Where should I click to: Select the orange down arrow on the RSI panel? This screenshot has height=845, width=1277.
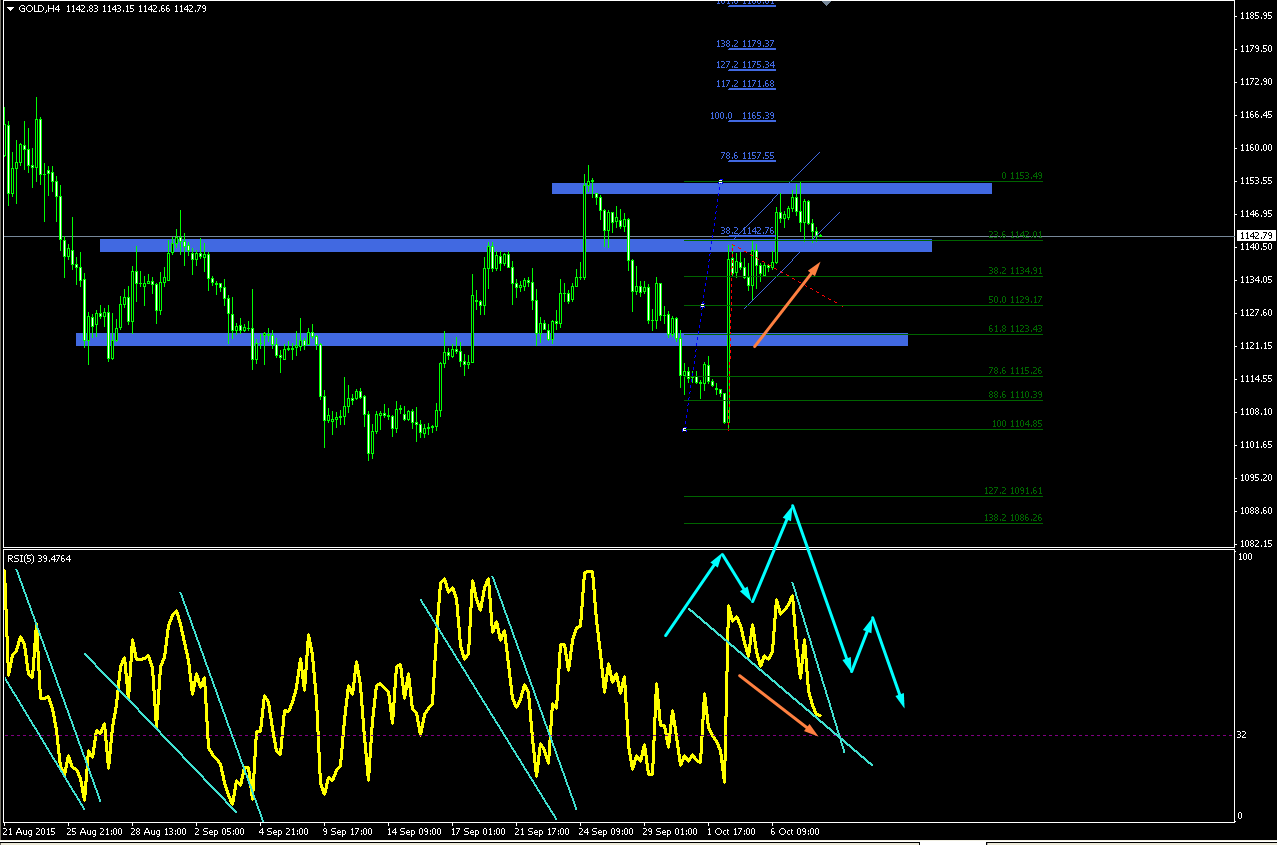778,706
